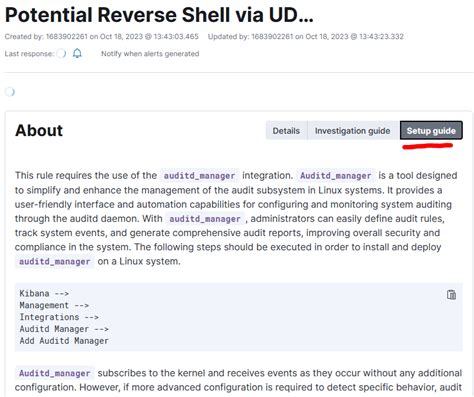
Task: Click the Potential Reverse Shell rule title
Action: click(x=159, y=15)
